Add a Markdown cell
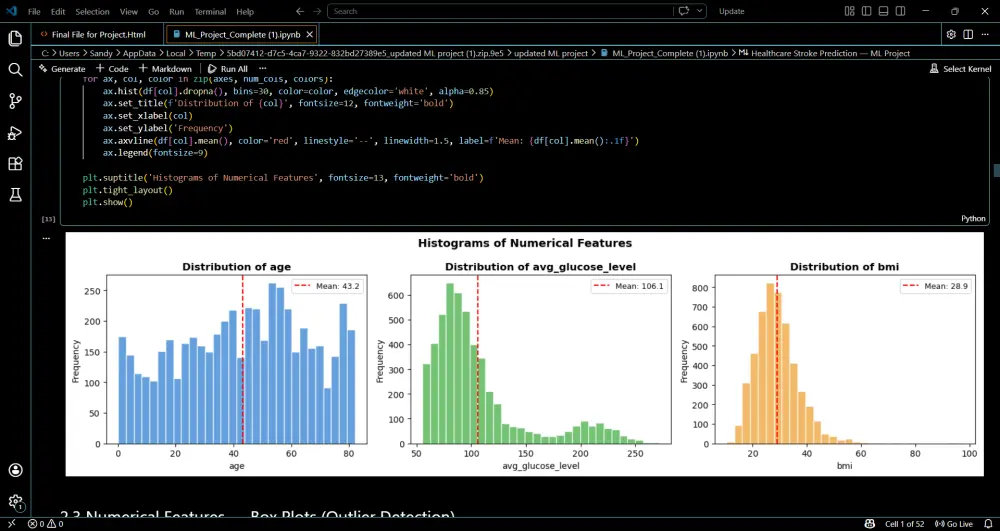Viewport: 1000px width, 531px height. [165, 69]
